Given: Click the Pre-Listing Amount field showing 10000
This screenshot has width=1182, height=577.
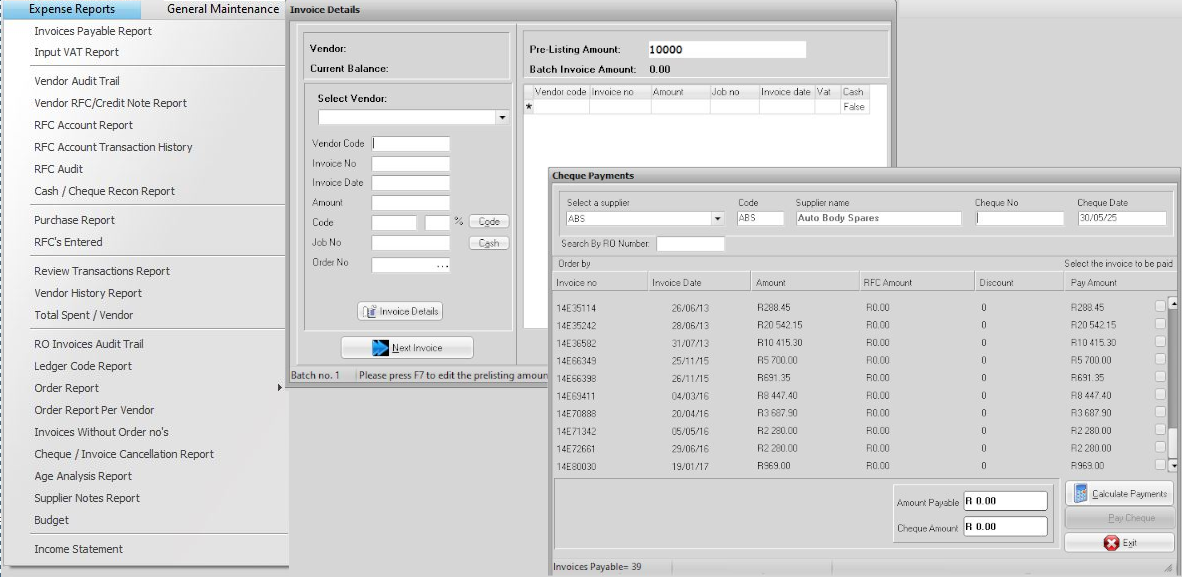Looking at the screenshot, I should pos(727,50).
